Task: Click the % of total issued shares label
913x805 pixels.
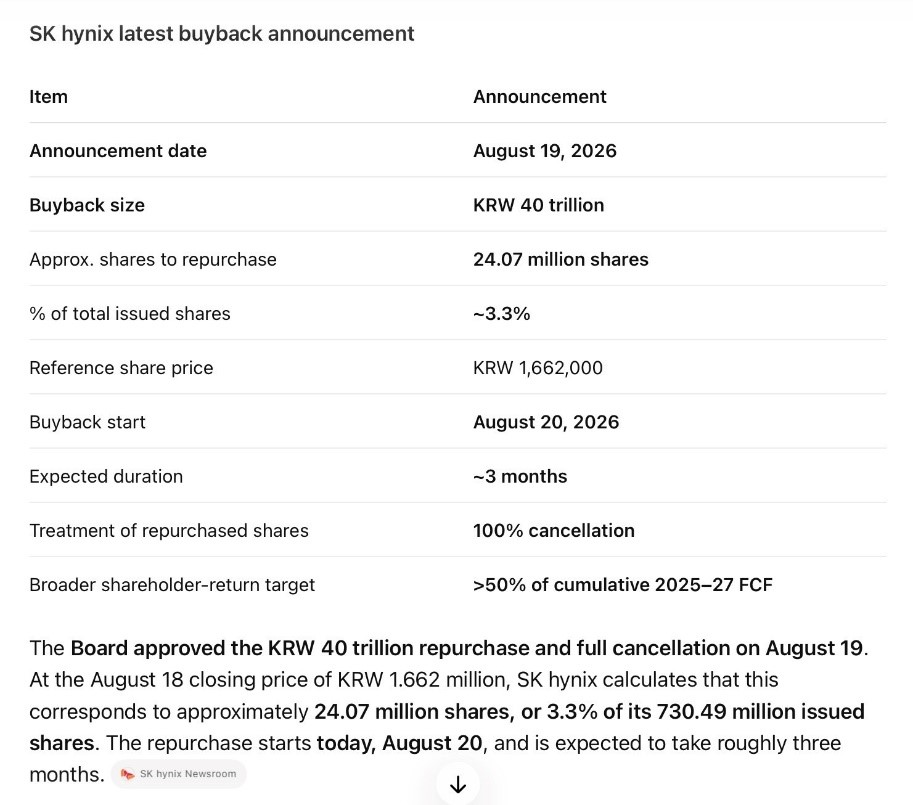Action: (130, 314)
